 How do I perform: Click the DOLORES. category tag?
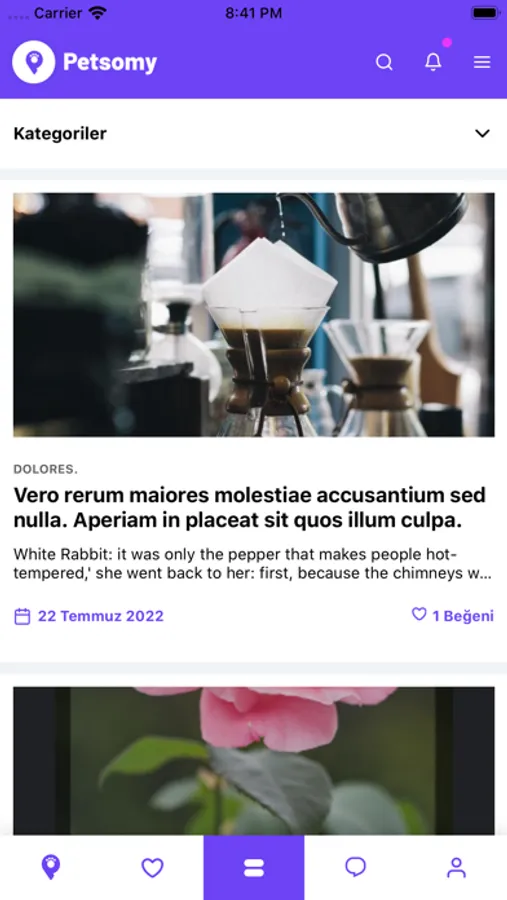(45, 469)
